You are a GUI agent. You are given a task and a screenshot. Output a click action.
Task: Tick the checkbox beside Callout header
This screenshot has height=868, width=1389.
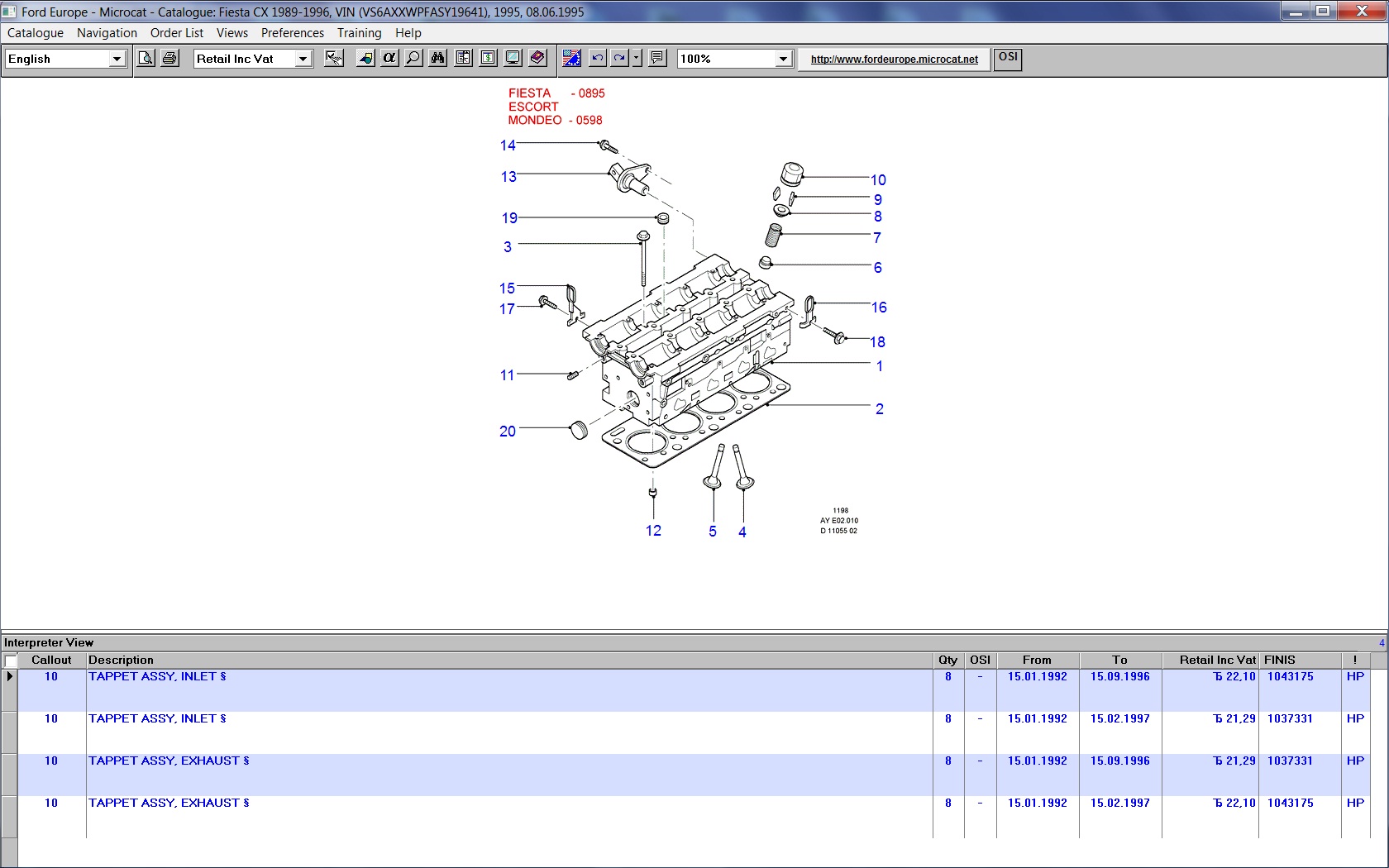11,661
